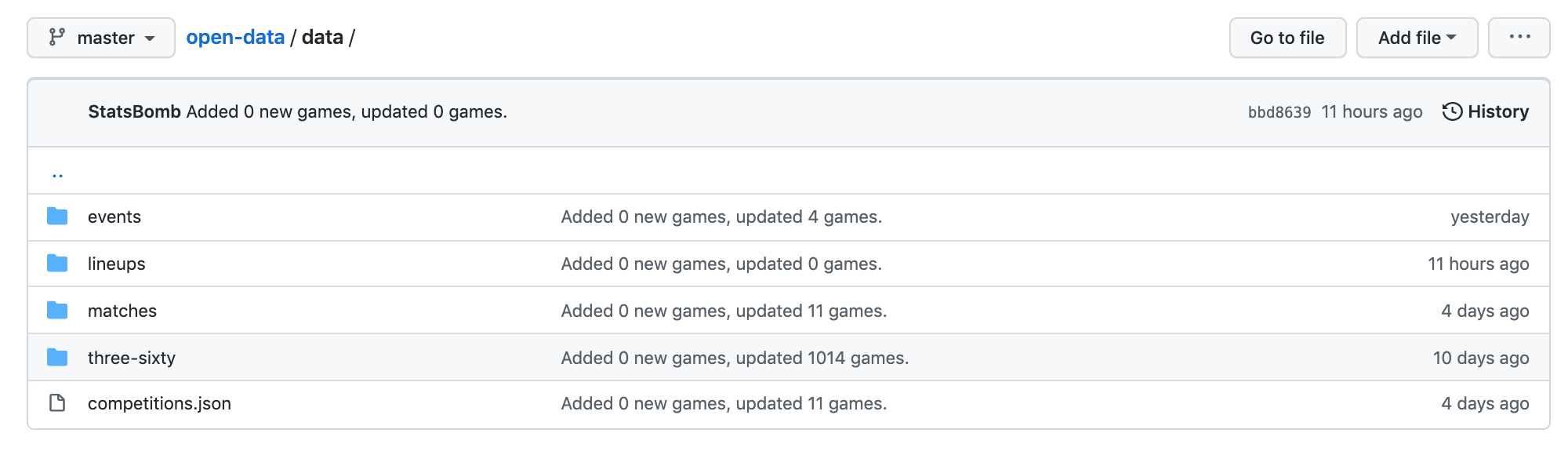Open the competitions.json file

coord(159,403)
